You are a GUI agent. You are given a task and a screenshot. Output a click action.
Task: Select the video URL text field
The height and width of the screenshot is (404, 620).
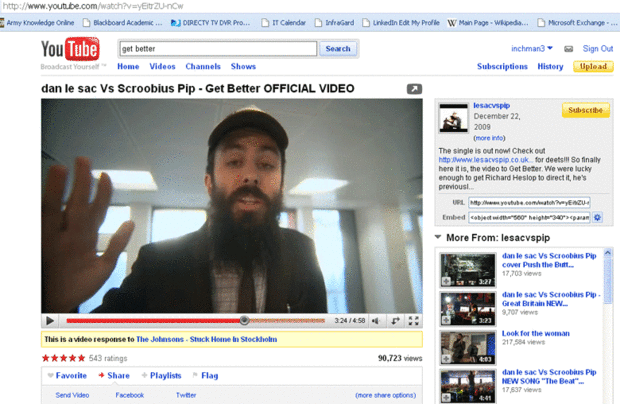point(529,202)
